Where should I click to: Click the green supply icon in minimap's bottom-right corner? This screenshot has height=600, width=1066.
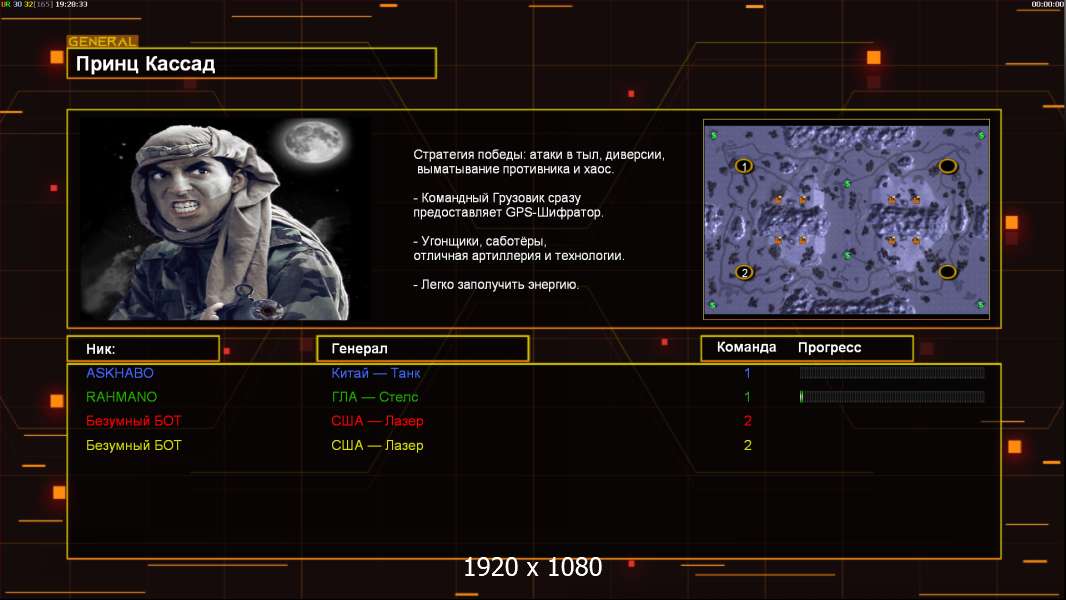[x=980, y=304]
